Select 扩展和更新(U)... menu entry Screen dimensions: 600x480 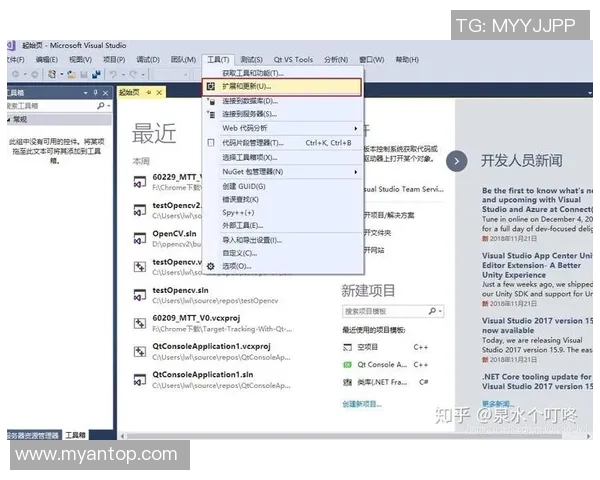tap(282, 87)
